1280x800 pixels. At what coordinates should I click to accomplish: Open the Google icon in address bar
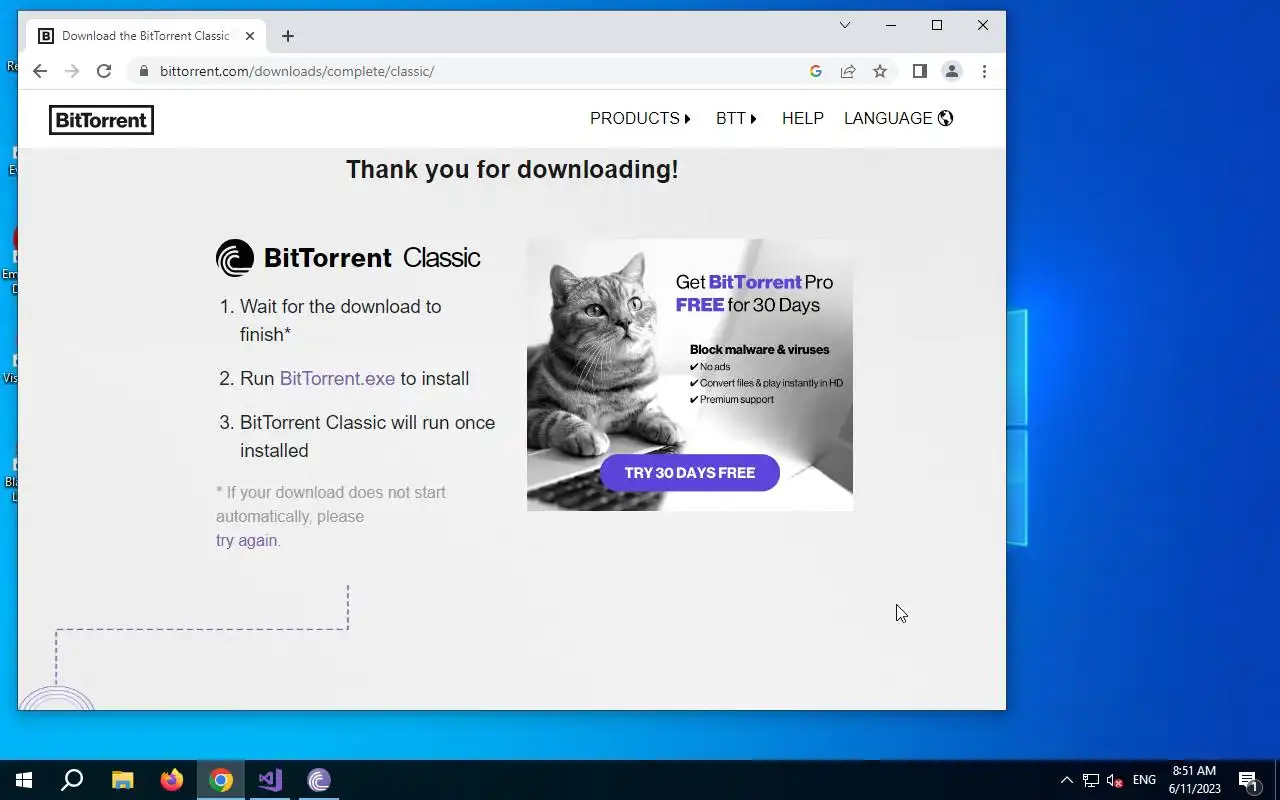[x=816, y=71]
